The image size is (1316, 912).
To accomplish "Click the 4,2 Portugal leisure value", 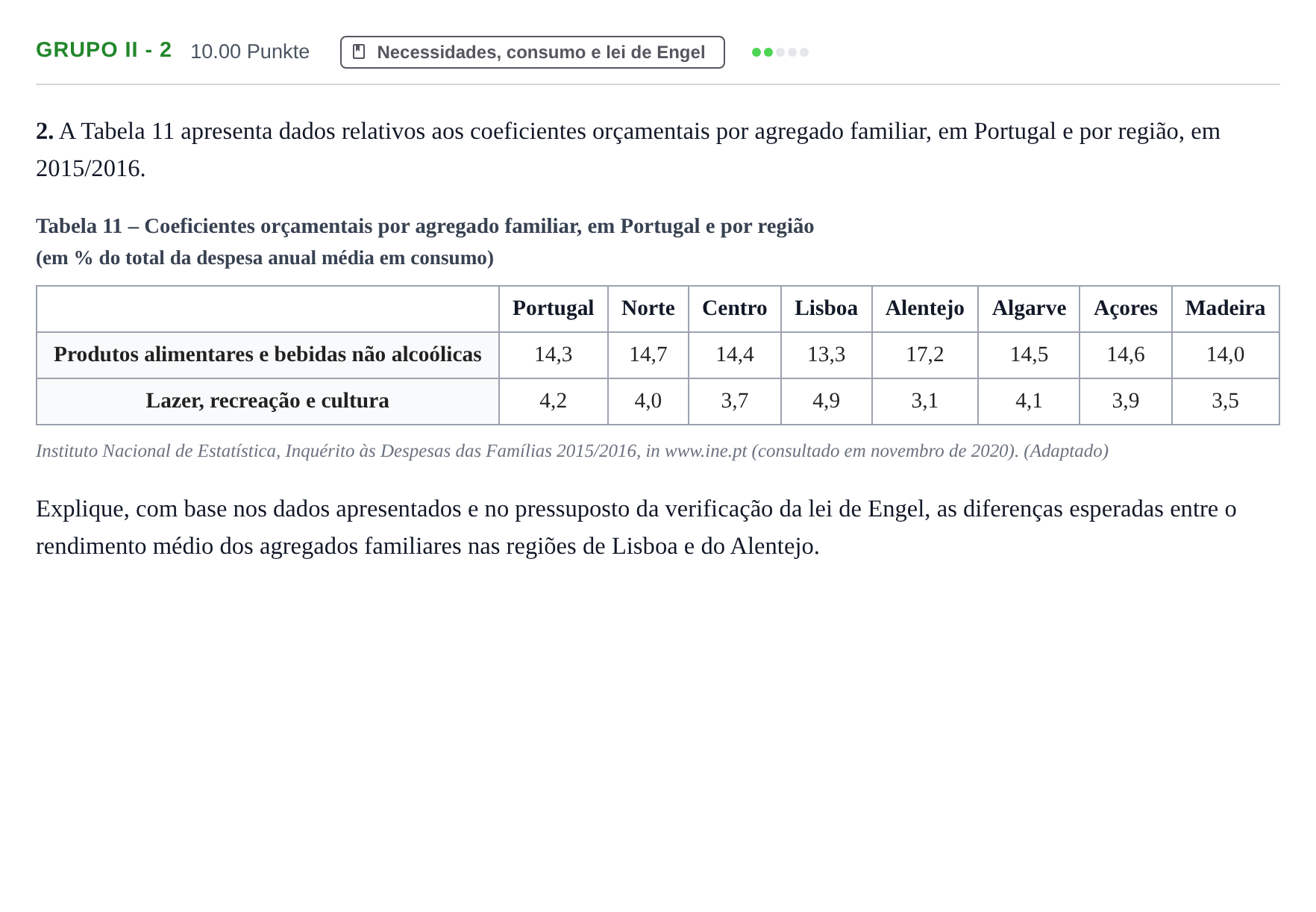I will pos(554,401).
